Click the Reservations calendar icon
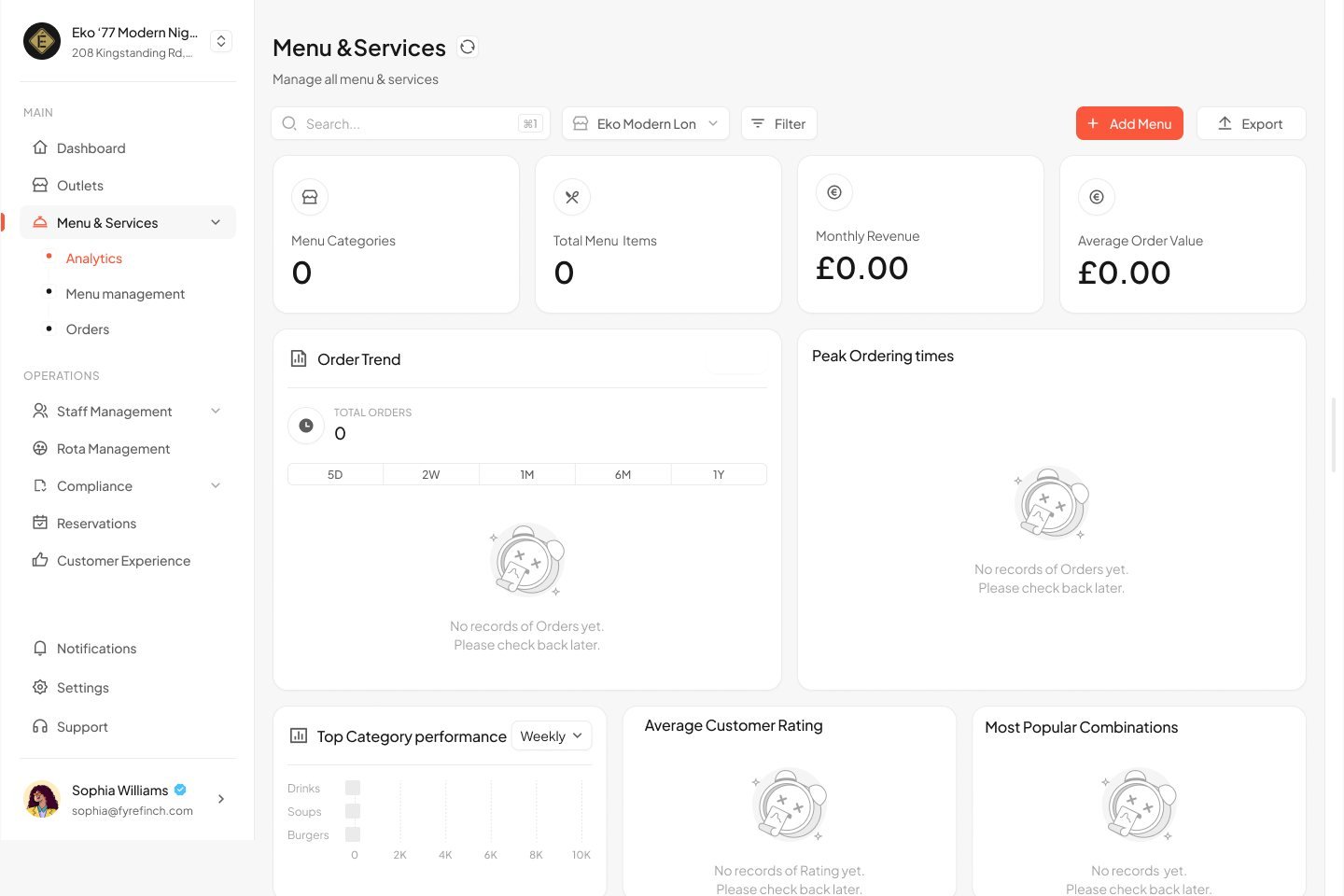This screenshot has width=1344, height=896. 40,523
